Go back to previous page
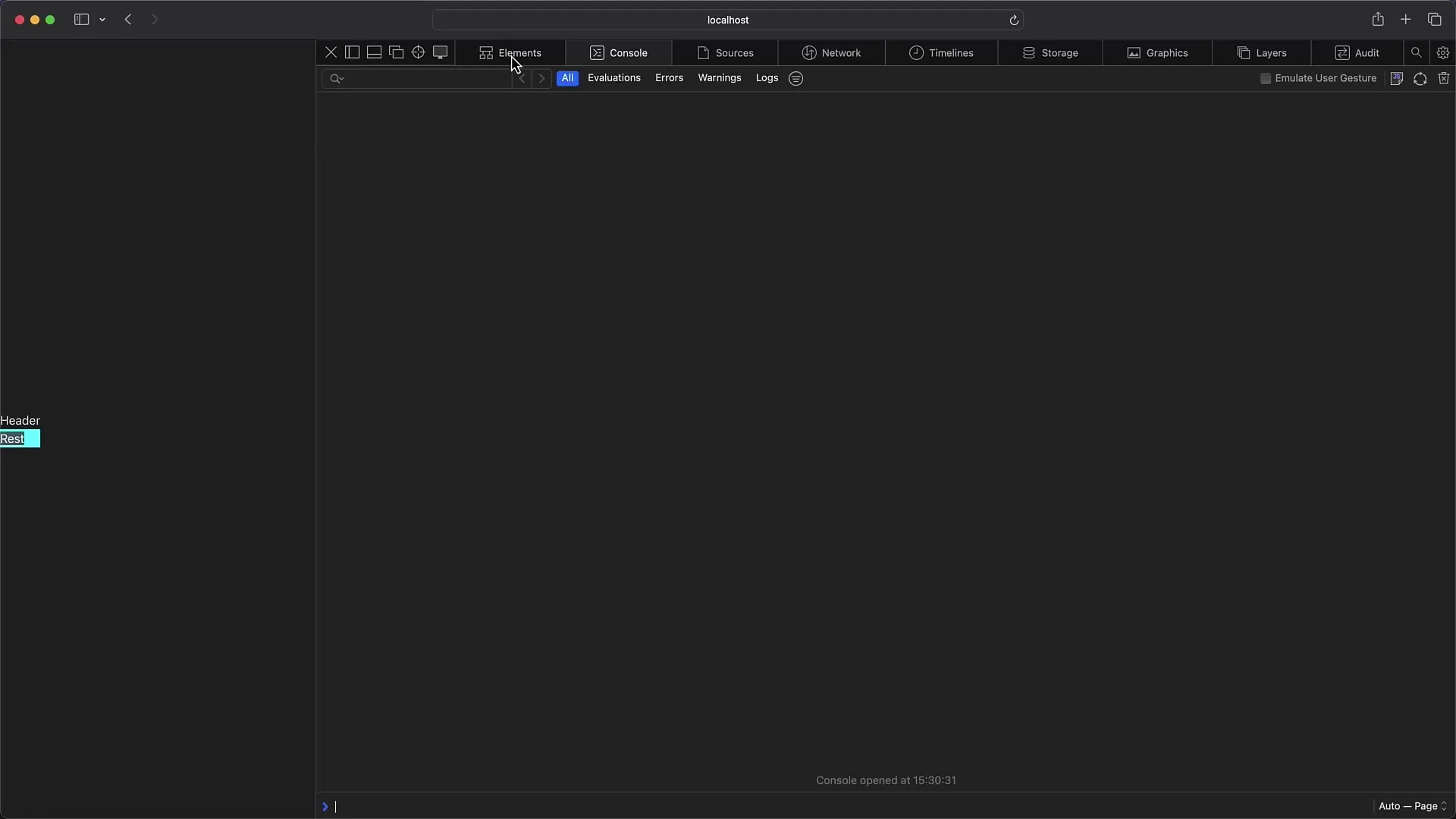 (x=128, y=20)
